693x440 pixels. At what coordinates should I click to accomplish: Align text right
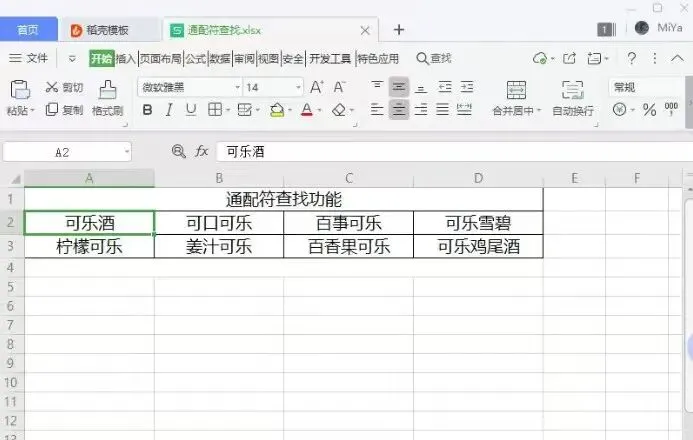(x=421, y=109)
